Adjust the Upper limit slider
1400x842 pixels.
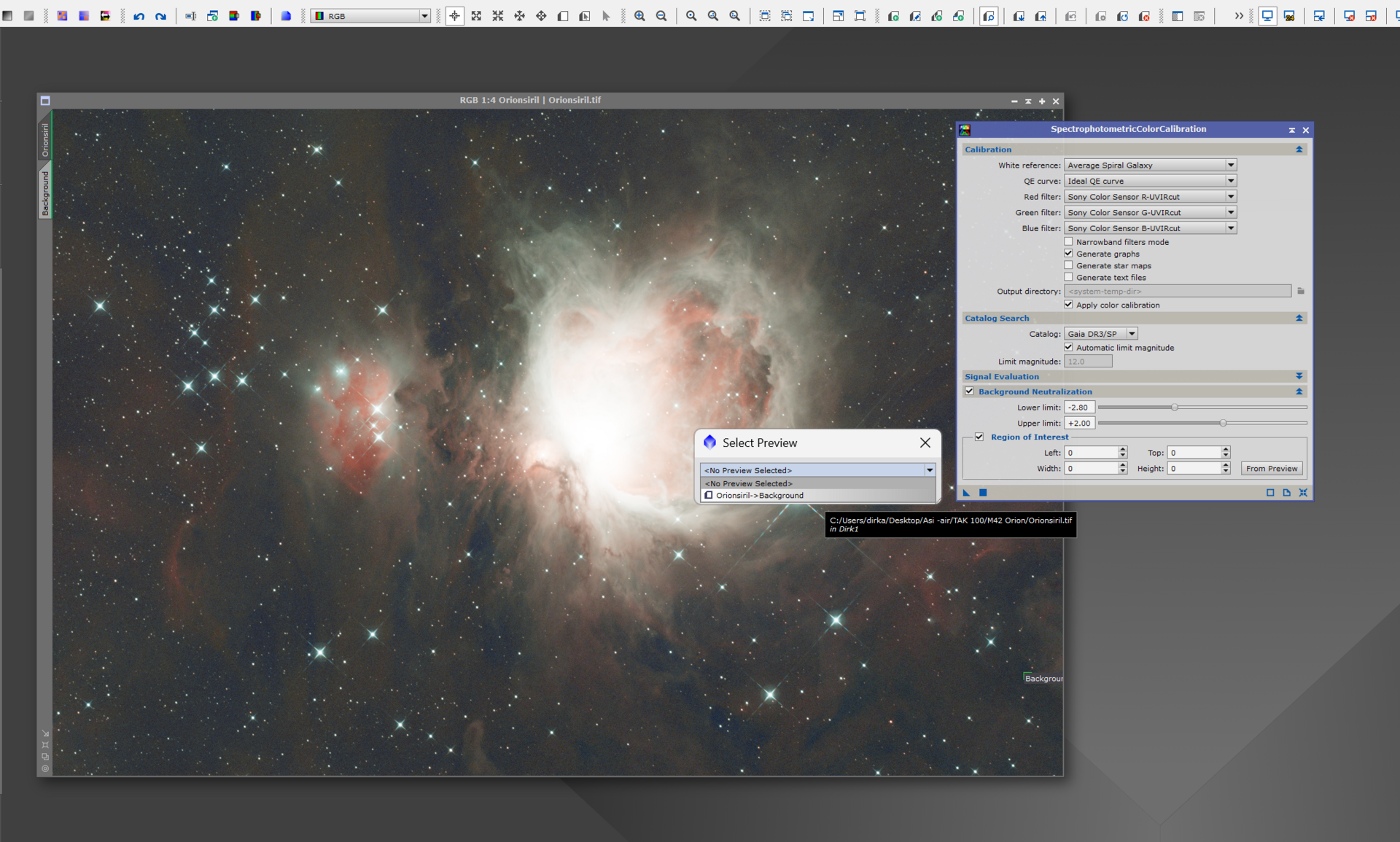tap(1223, 423)
